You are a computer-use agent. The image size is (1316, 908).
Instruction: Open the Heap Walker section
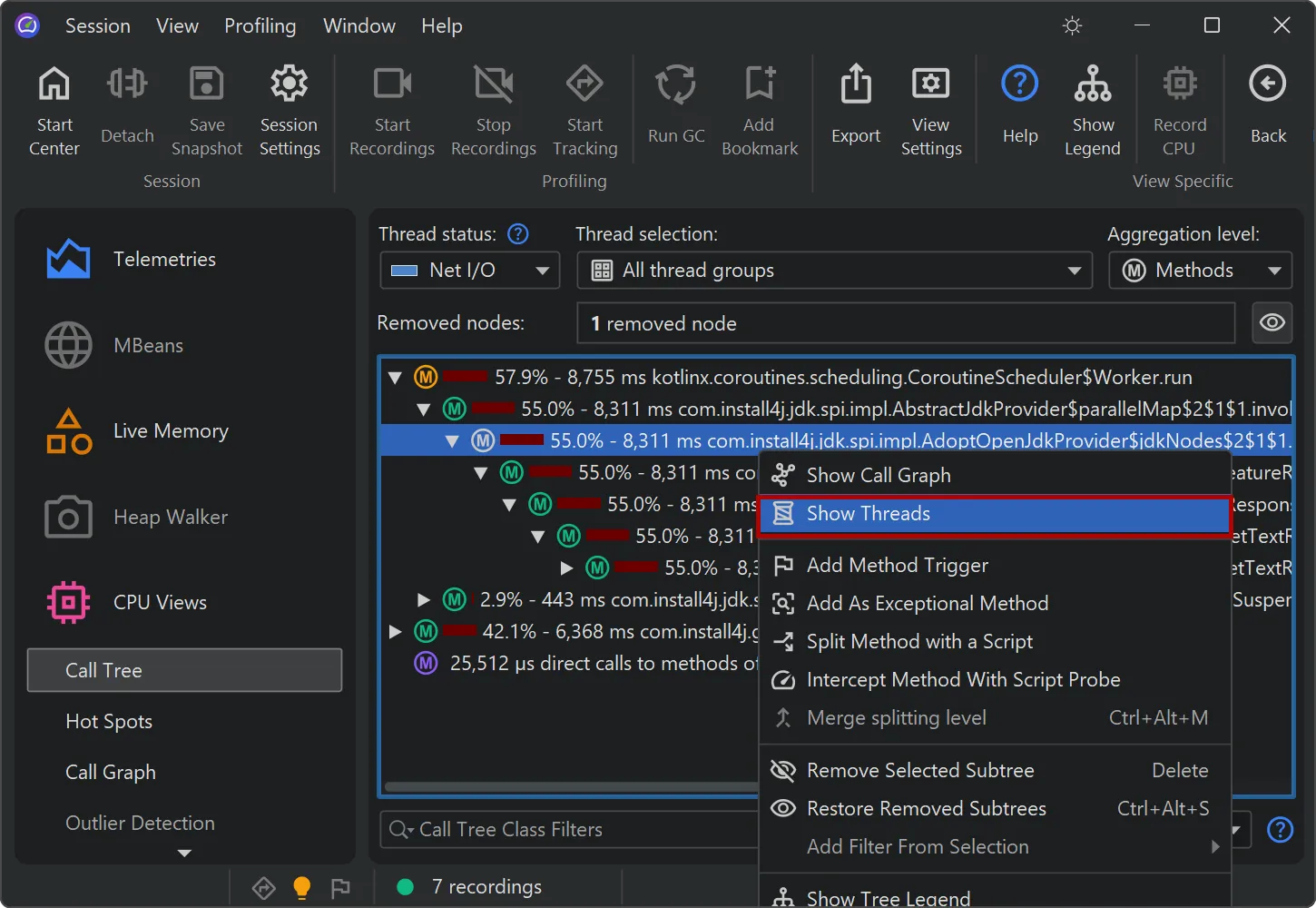[170, 517]
